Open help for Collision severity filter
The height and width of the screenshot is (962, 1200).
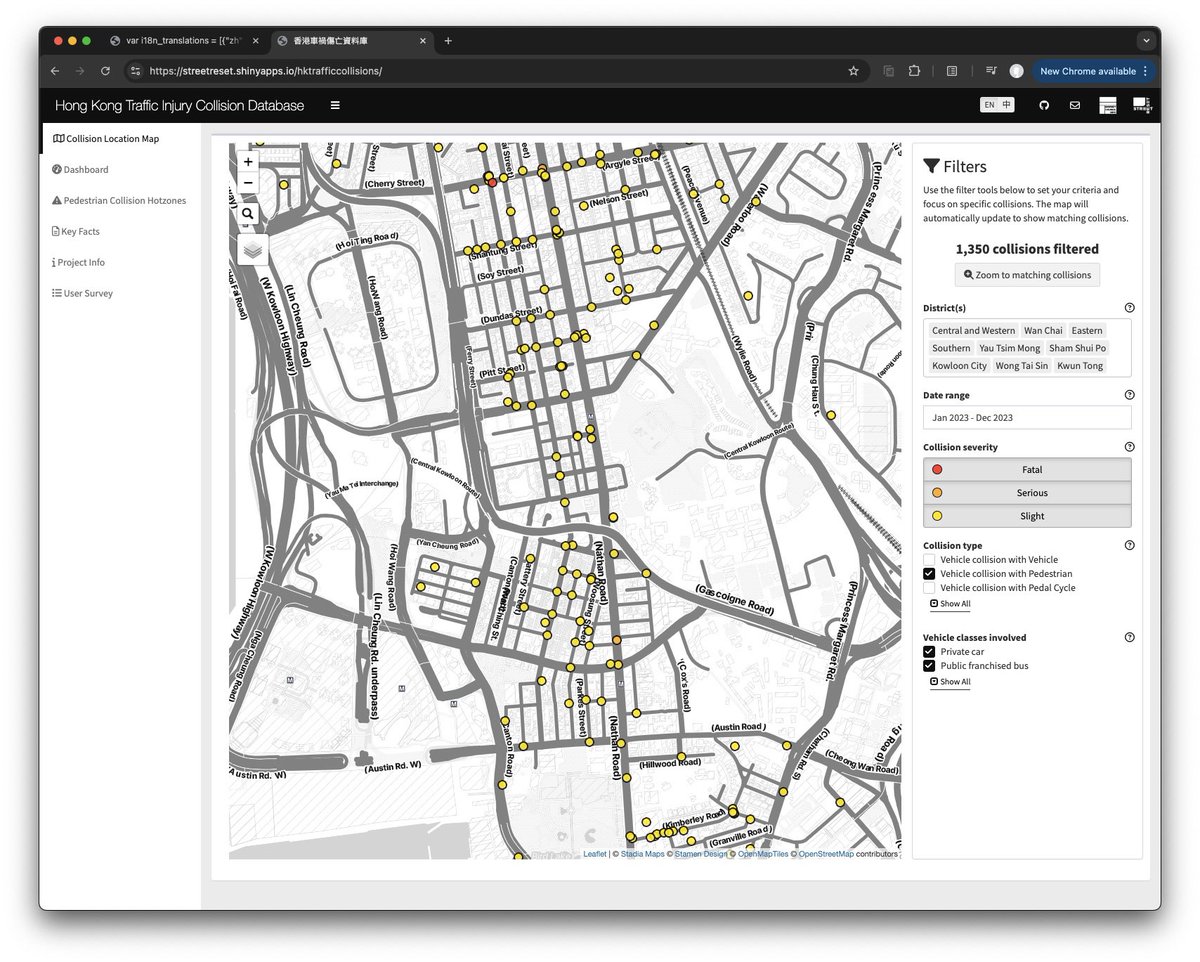[1129, 447]
